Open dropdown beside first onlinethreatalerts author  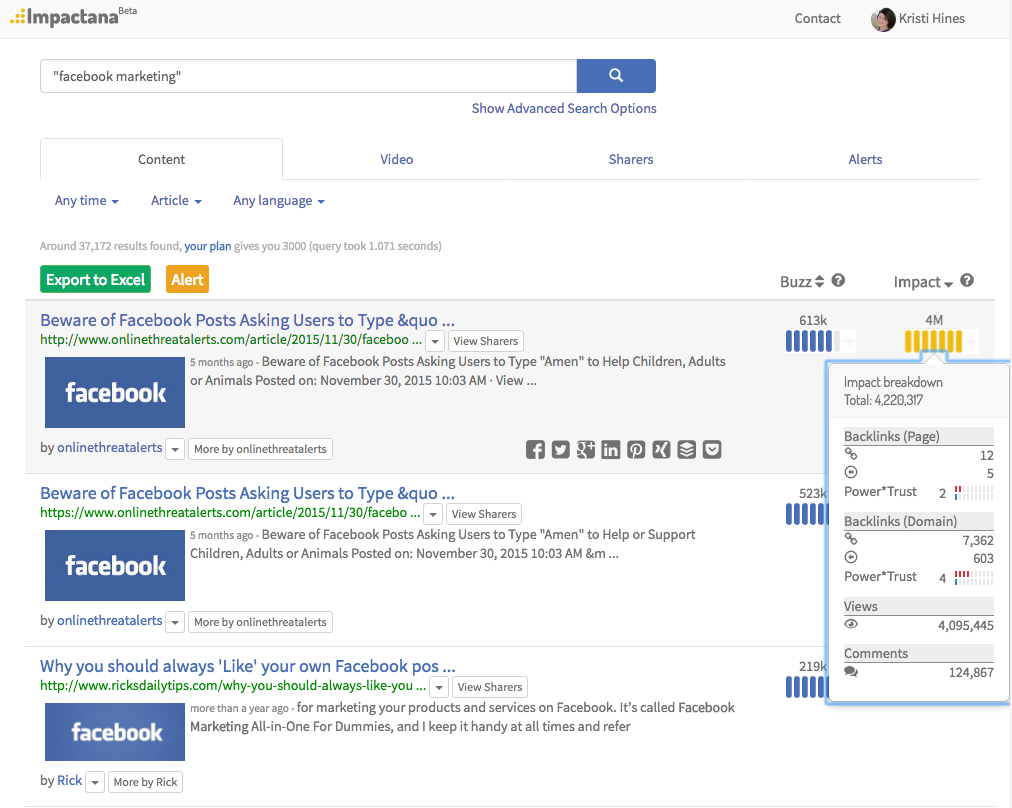[175, 449]
